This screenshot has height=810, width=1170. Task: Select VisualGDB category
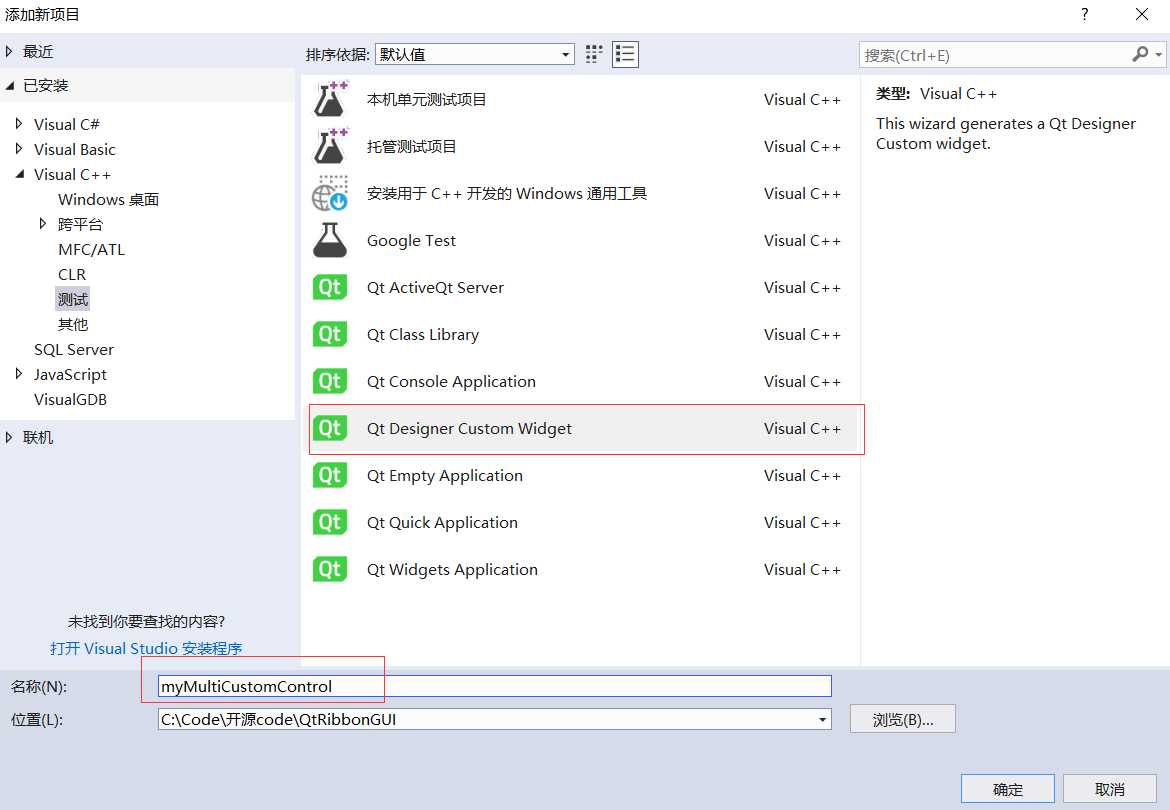point(70,399)
